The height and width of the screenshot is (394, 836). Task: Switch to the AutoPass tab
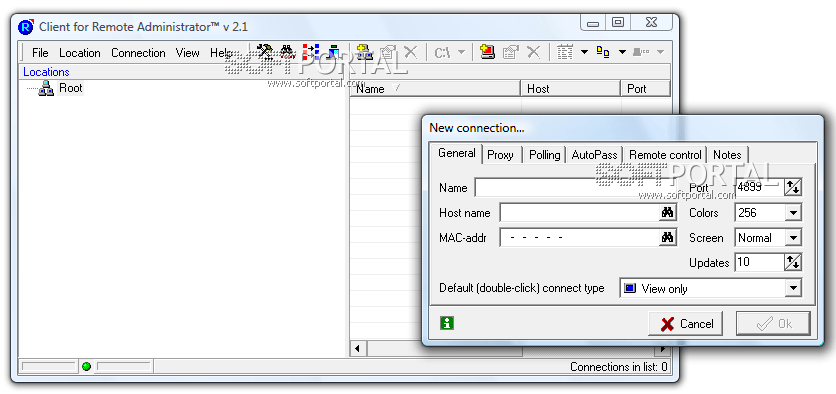[594, 155]
